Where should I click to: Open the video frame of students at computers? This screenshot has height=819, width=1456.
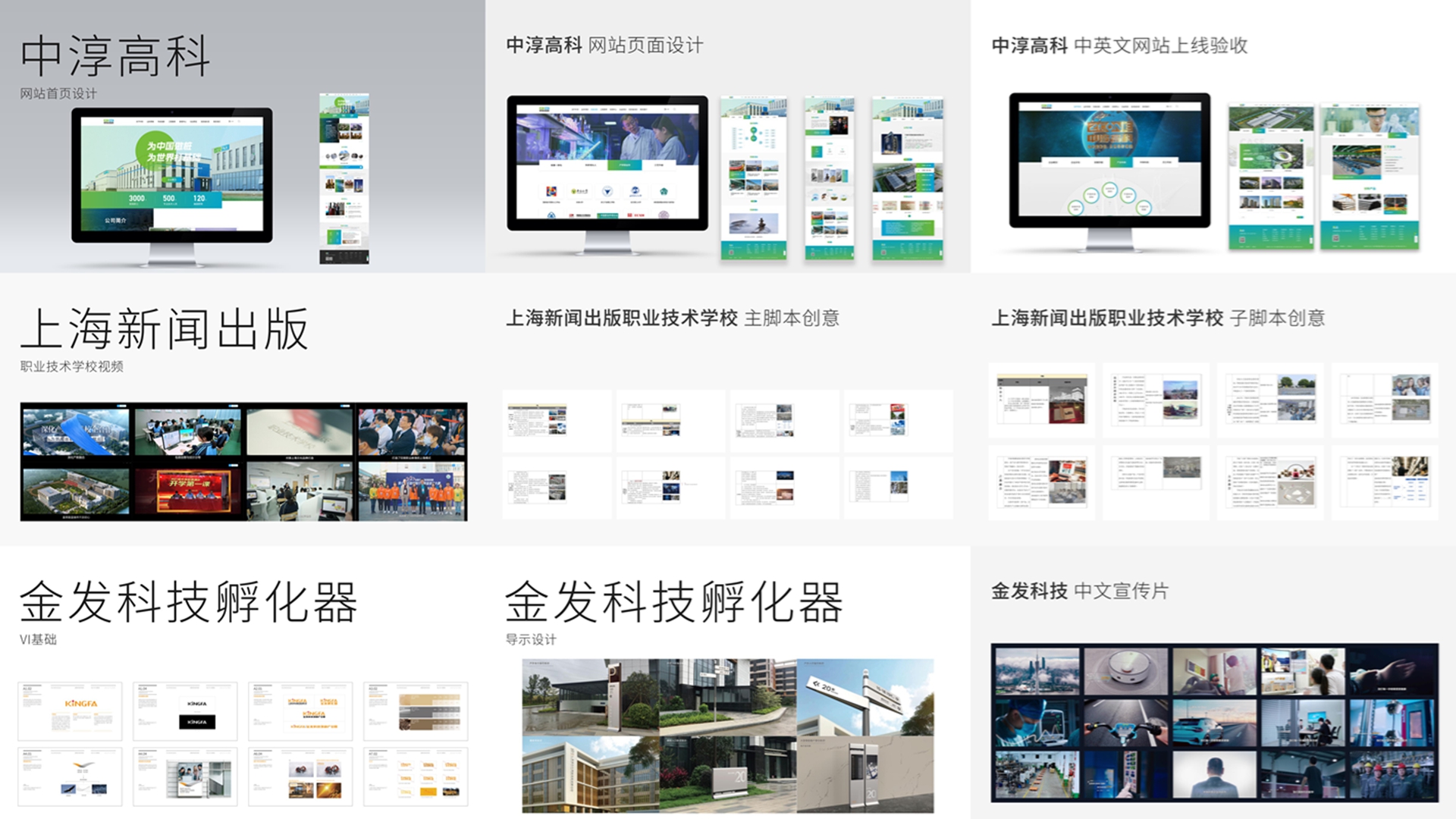point(187,431)
